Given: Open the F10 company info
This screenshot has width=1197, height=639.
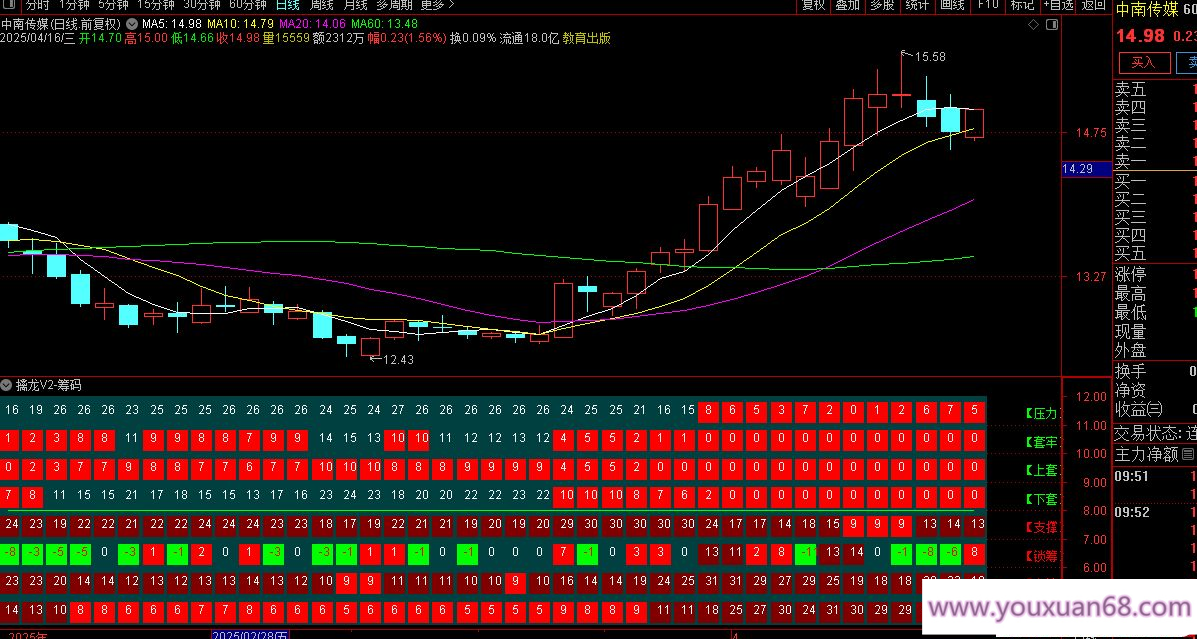Looking at the screenshot, I should (x=988, y=5).
